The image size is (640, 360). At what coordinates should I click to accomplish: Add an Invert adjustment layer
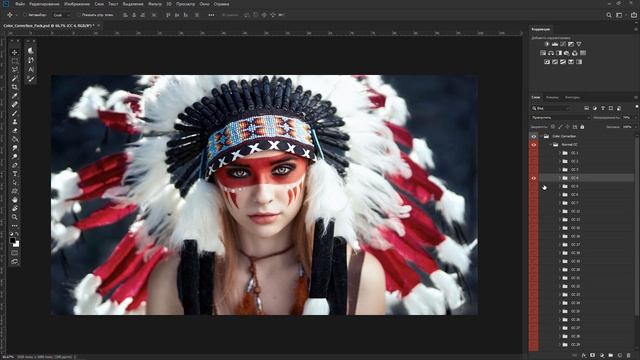pos(547,62)
